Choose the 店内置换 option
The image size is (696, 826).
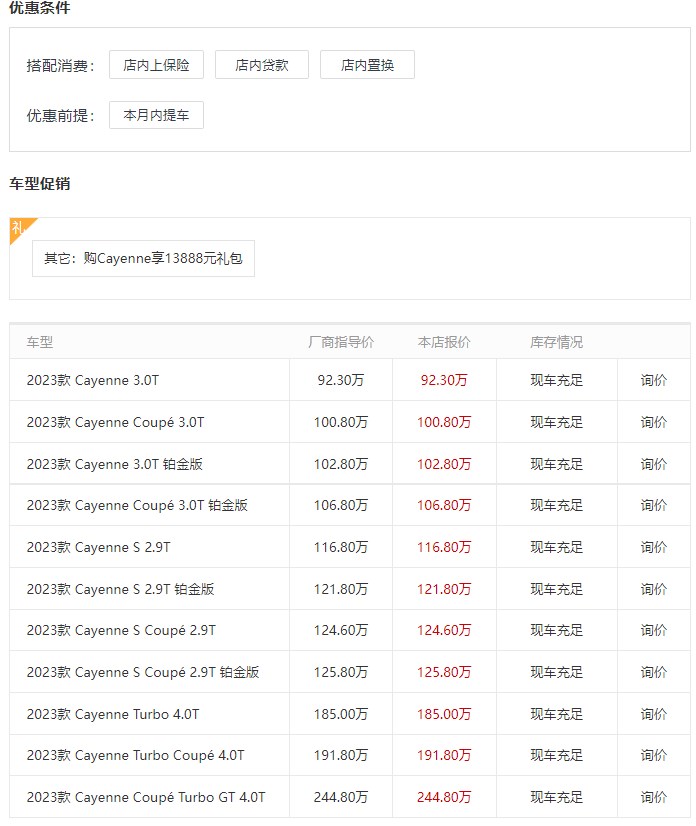point(367,65)
